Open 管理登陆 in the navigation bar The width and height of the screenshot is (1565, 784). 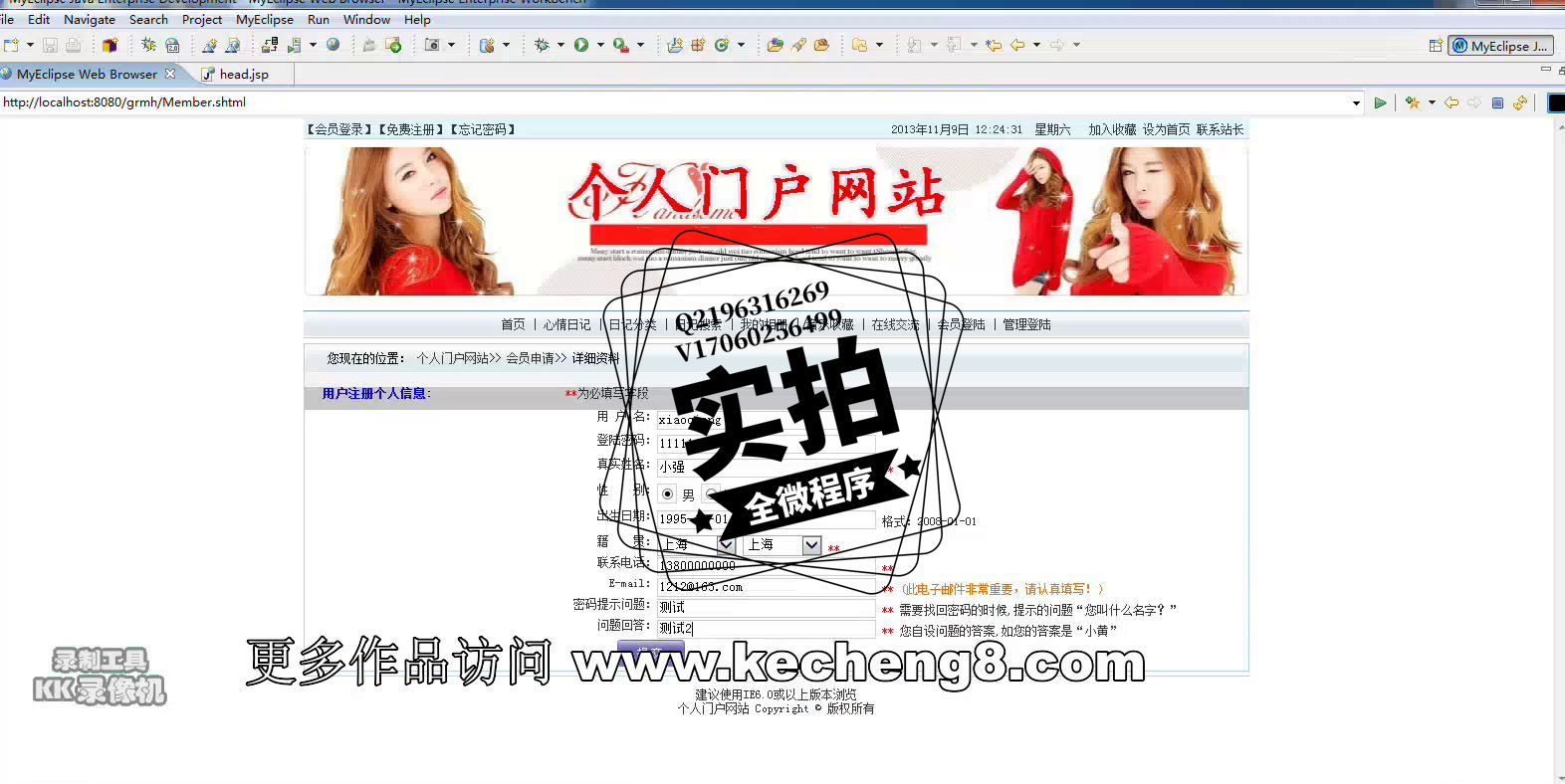pyautogui.click(x=1026, y=324)
